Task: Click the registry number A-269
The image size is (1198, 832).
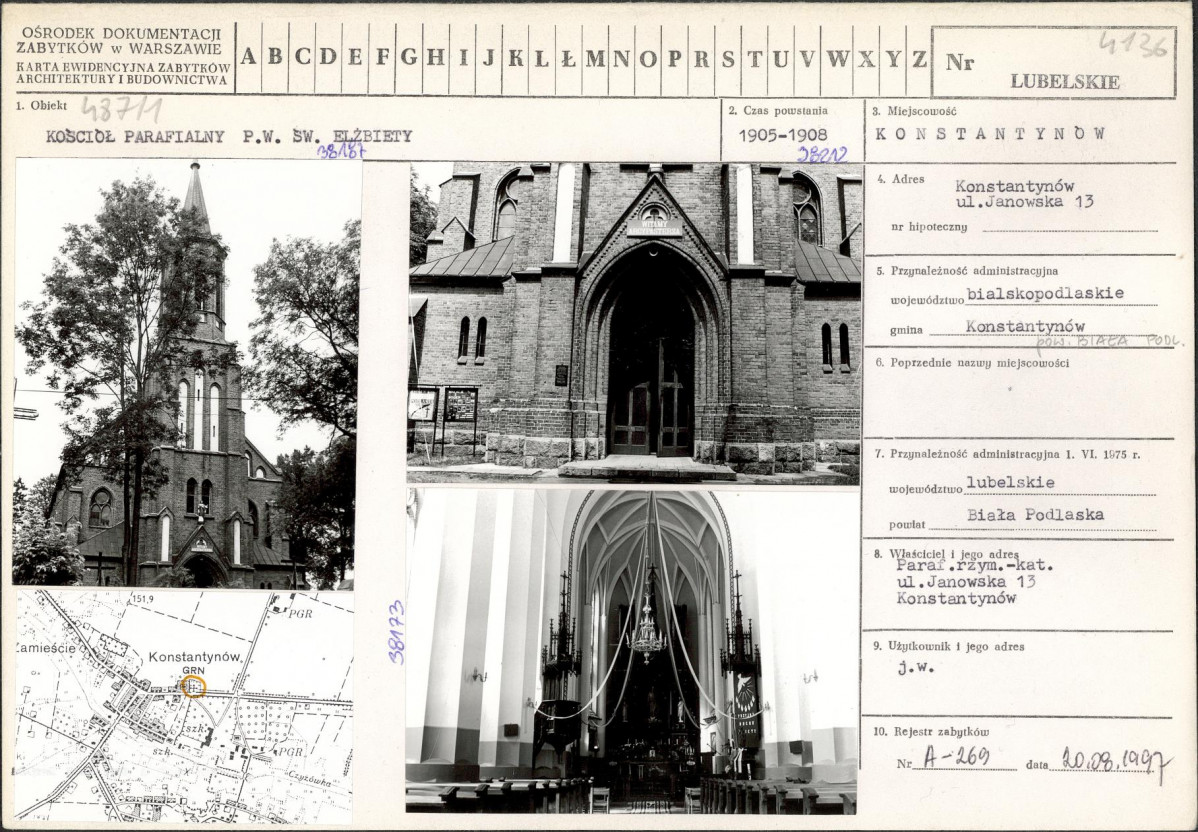Action: 956,757
